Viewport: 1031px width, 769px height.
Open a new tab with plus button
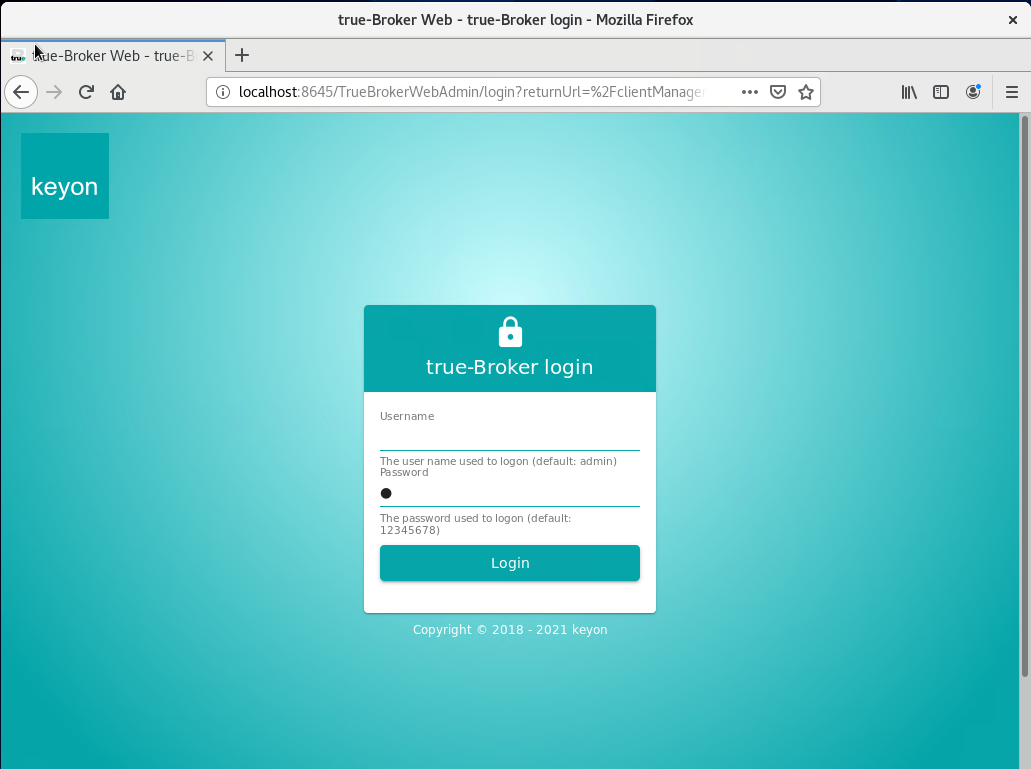pyautogui.click(x=242, y=55)
